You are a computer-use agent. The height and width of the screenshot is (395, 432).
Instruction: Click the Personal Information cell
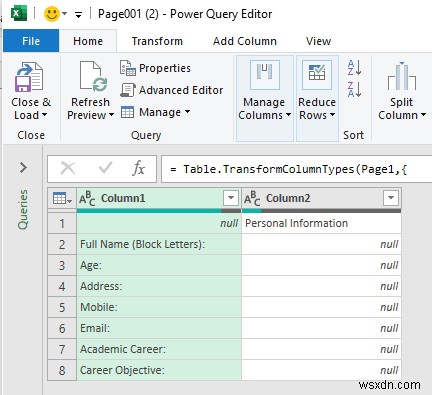[x=321, y=223]
